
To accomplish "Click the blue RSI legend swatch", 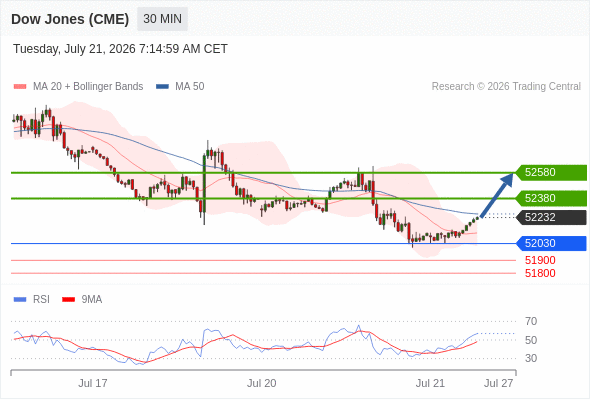I will tap(20, 300).
